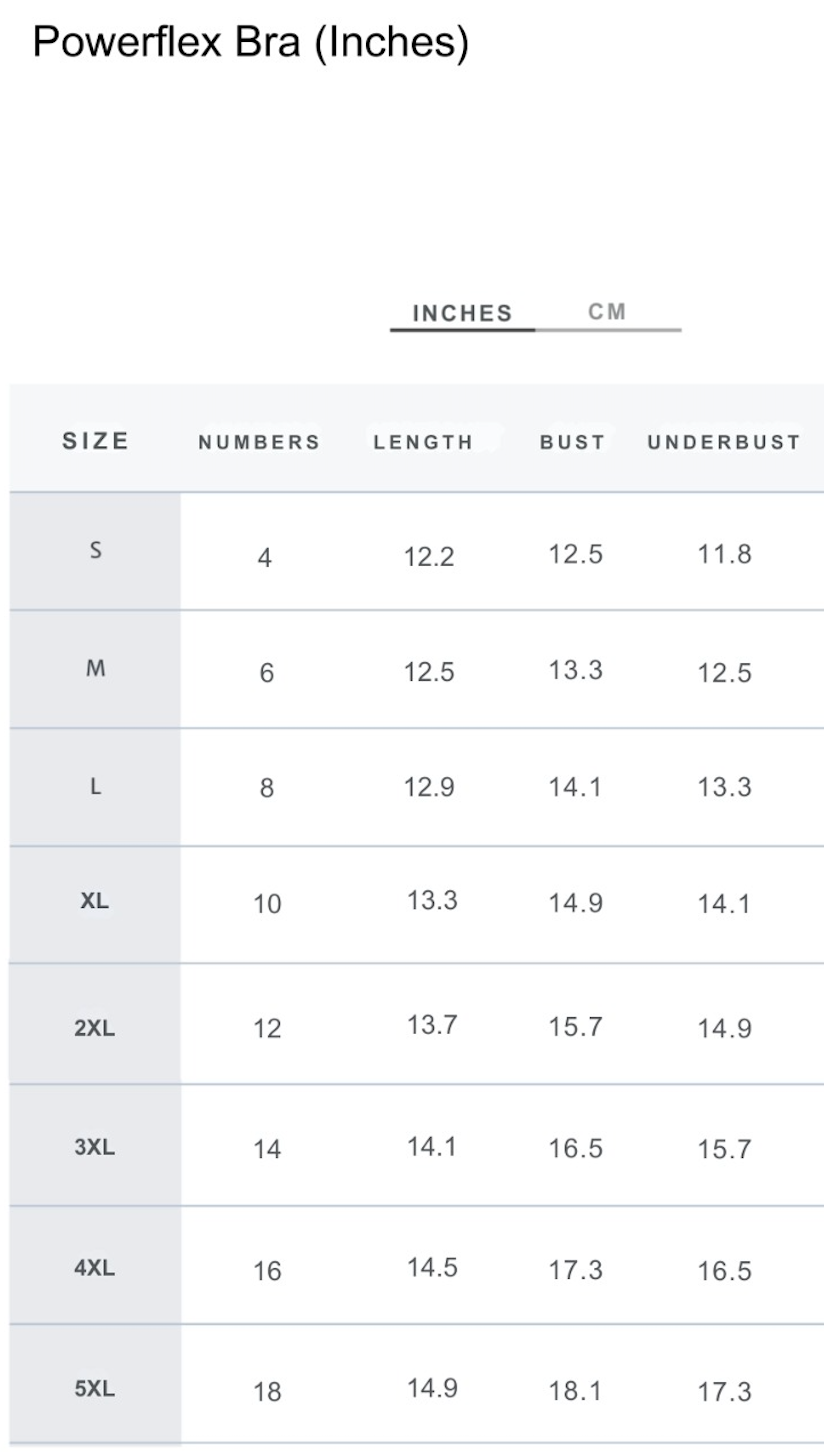824x1452 pixels.
Task: Click the 13.7 length value for 2XL
Action: point(432,1024)
